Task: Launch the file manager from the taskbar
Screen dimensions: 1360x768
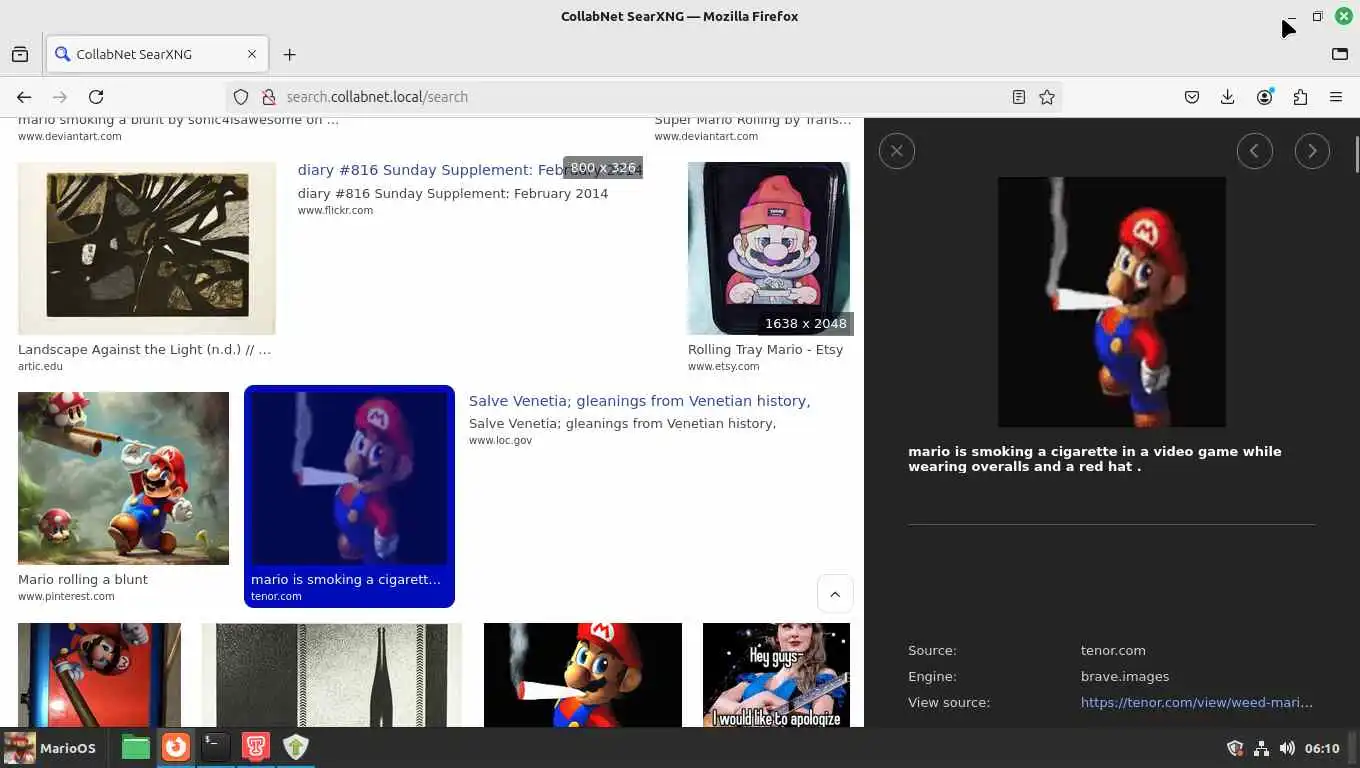Action: tap(136, 747)
